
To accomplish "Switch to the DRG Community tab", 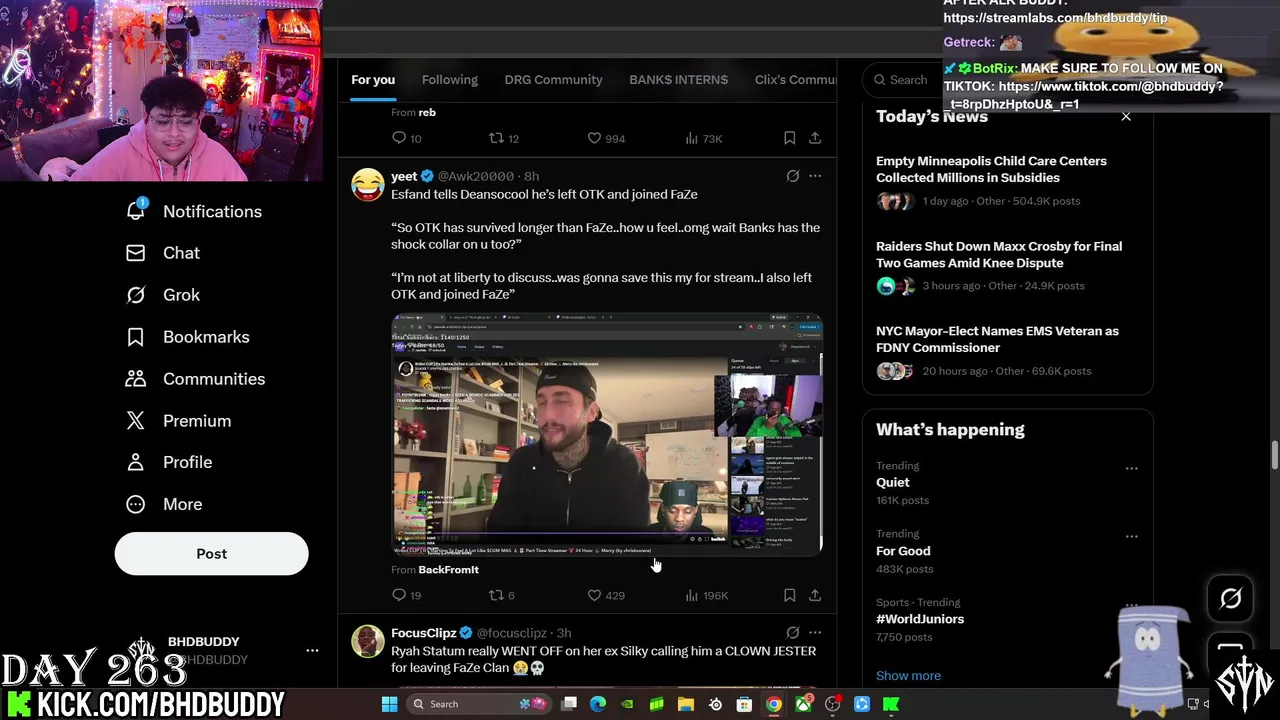I will [x=553, y=79].
